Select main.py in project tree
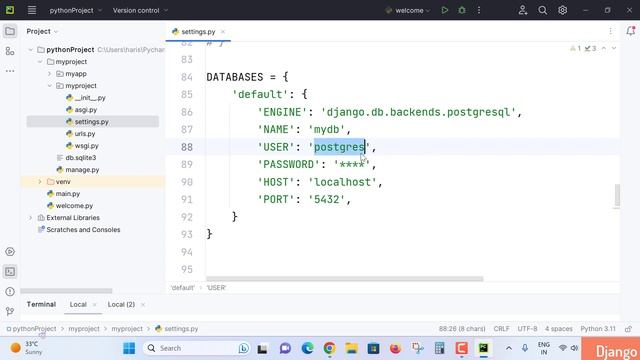This screenshot has width=640, height=360. click(x=63, y=194)
